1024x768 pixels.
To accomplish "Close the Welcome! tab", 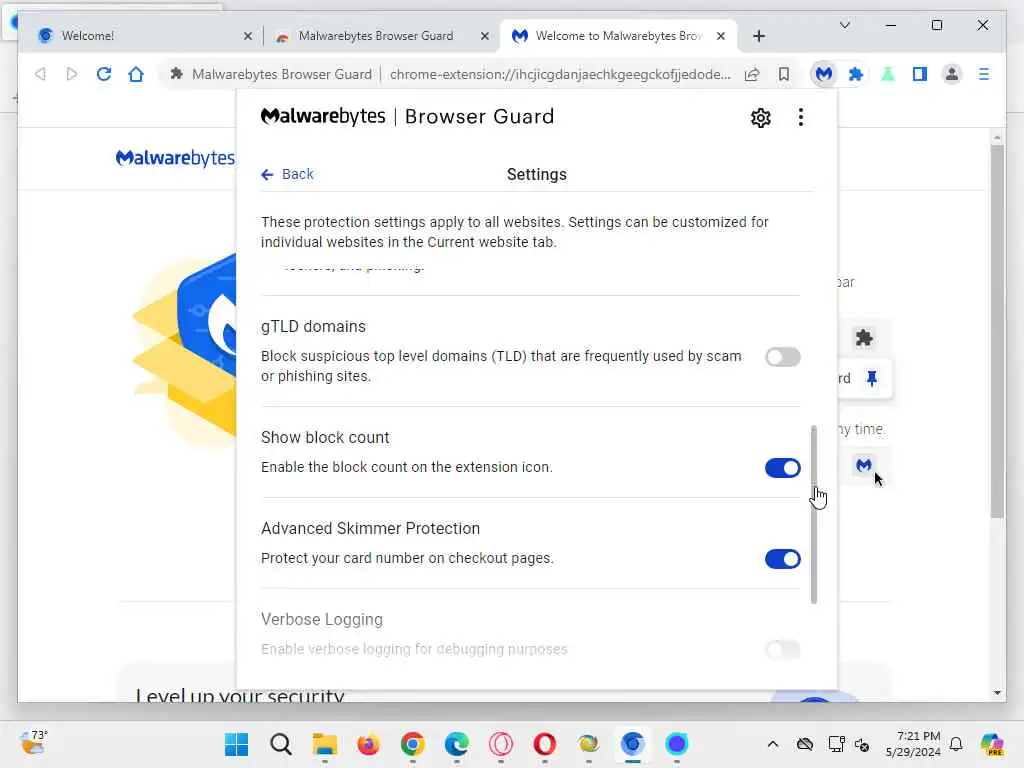I will point(248,36).
